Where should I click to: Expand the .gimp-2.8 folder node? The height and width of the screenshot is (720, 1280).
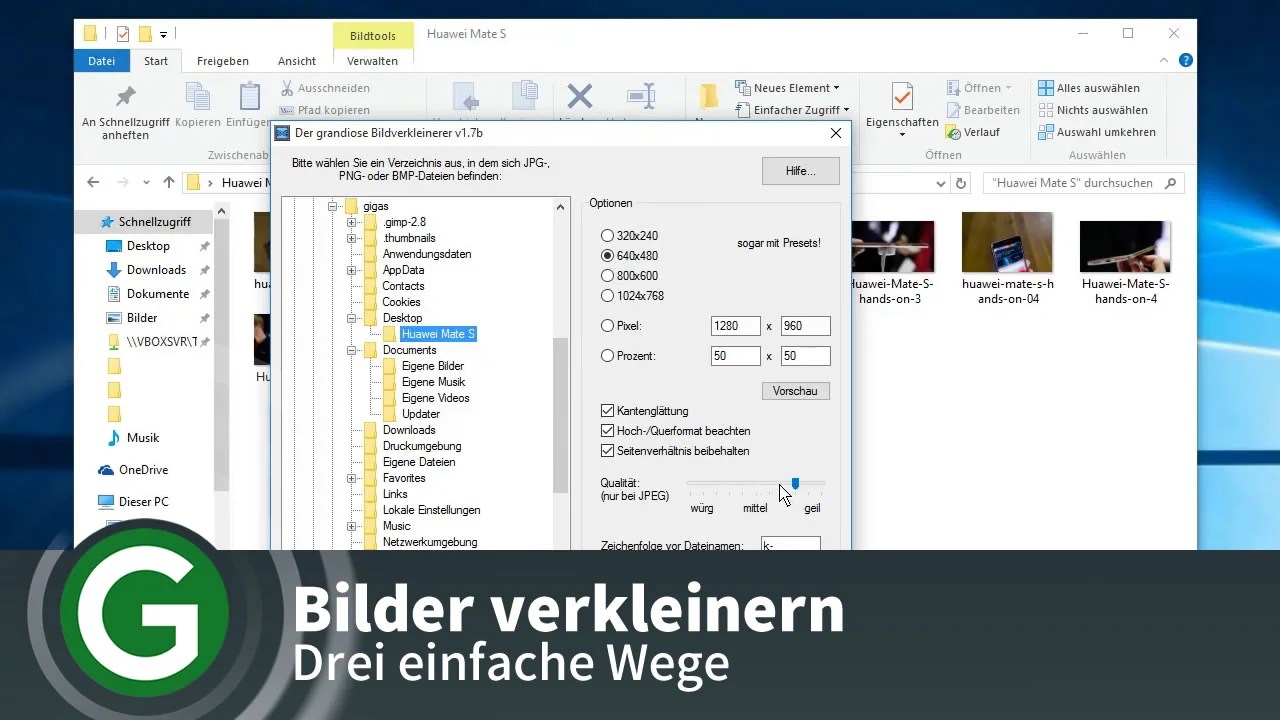(352, 222)
